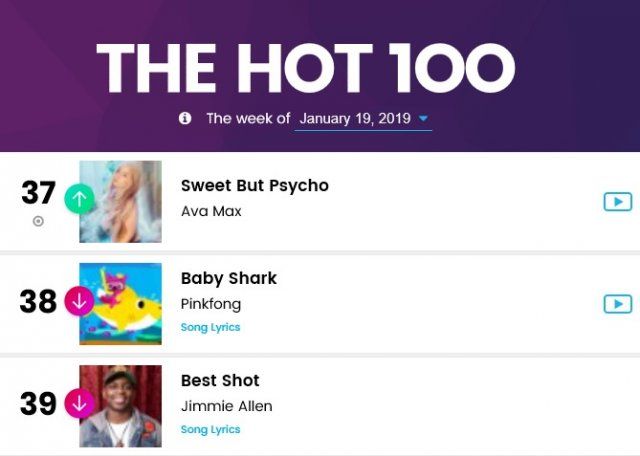640x456 pixels.
Task: Open the week date dropdown arrow
Action: pos(424,119)
